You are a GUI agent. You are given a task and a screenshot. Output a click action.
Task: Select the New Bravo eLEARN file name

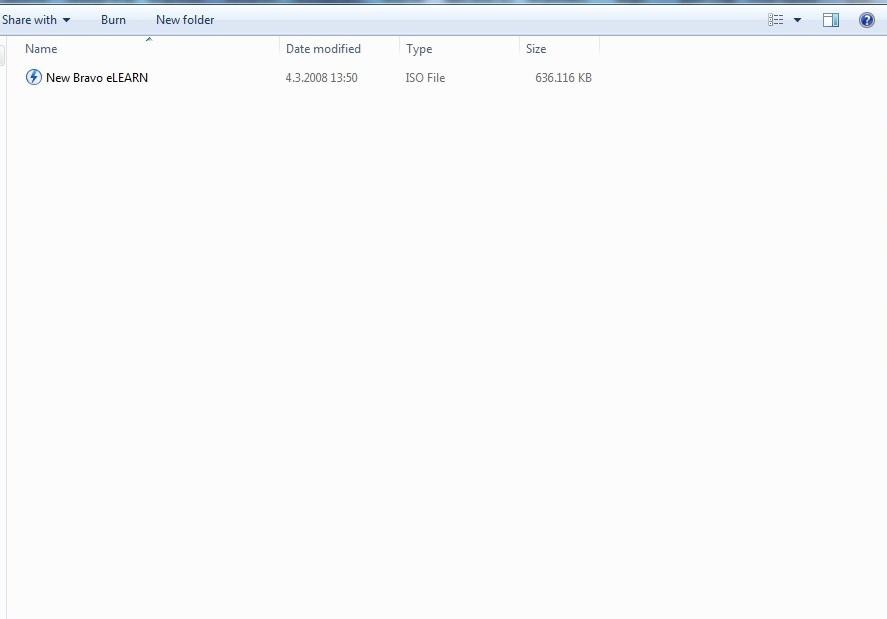[x=97, y=78]
